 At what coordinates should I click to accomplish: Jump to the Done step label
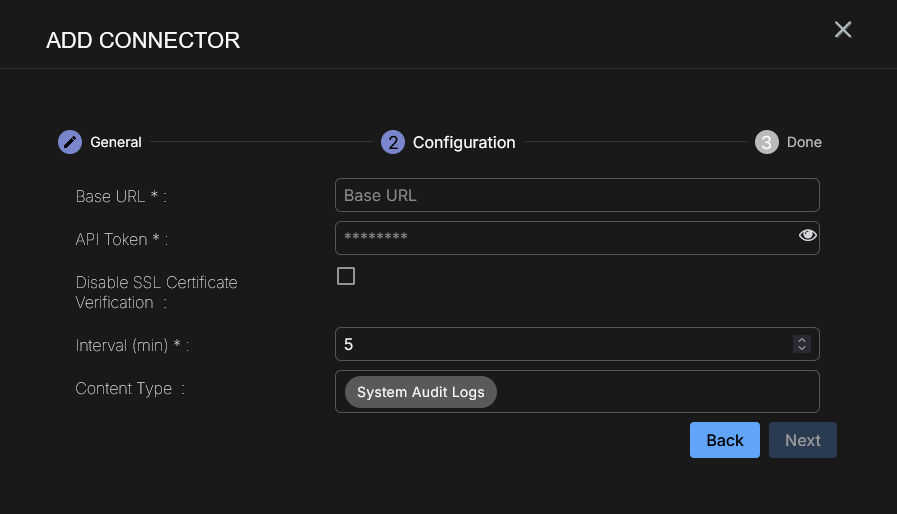point(804,142)
